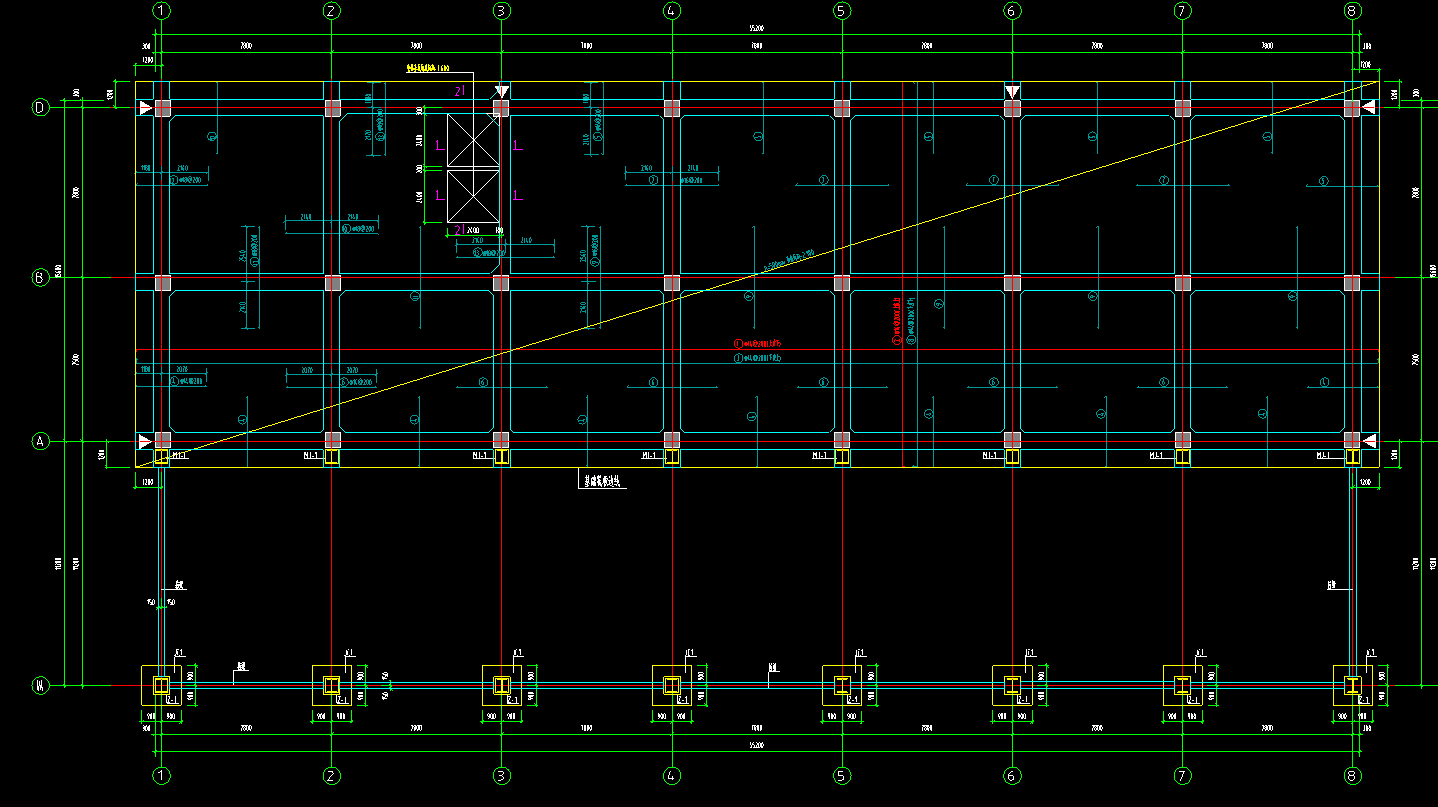Select the gray column at grid D-1

pos(162,108)
